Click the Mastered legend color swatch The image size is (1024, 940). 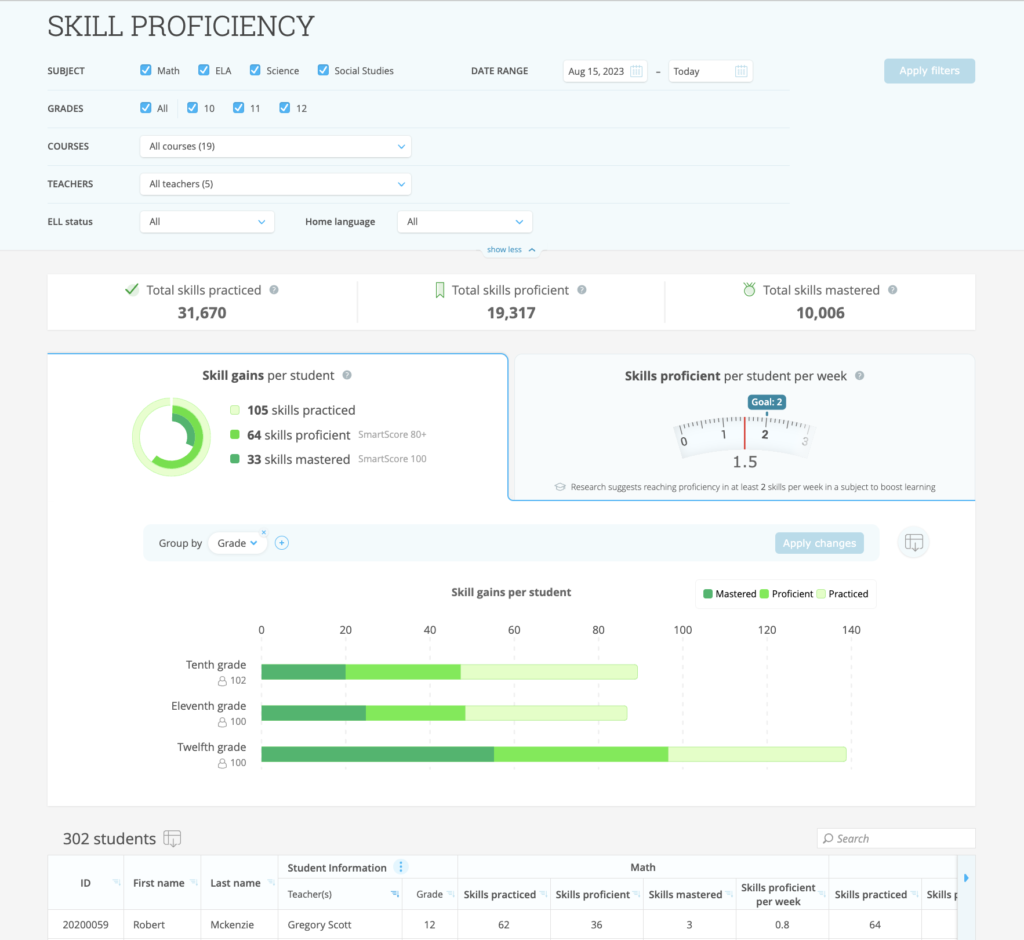click(x=708, y=594)
